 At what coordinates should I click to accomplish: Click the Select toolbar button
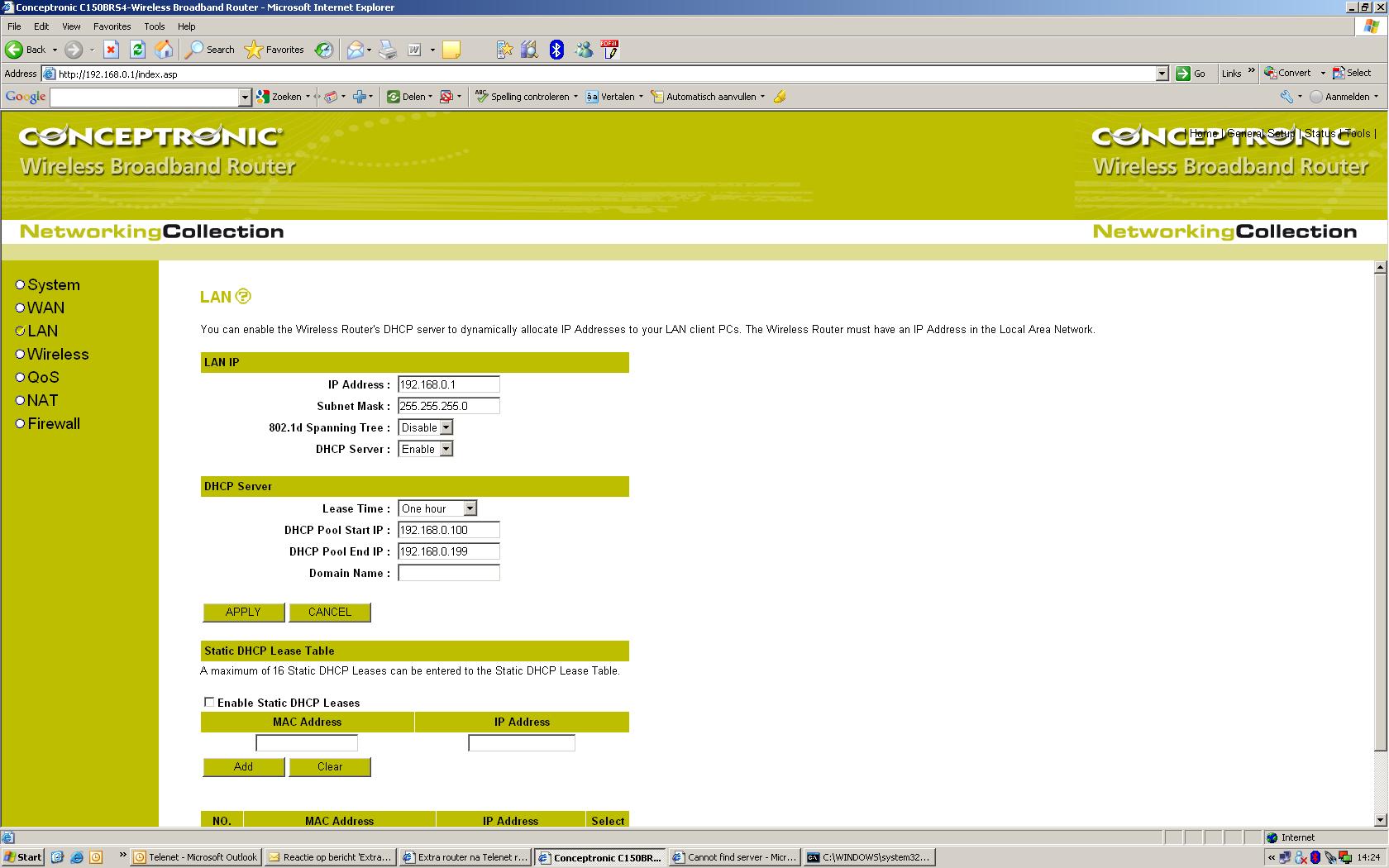pyautogui.click(x=1352, y=73)
